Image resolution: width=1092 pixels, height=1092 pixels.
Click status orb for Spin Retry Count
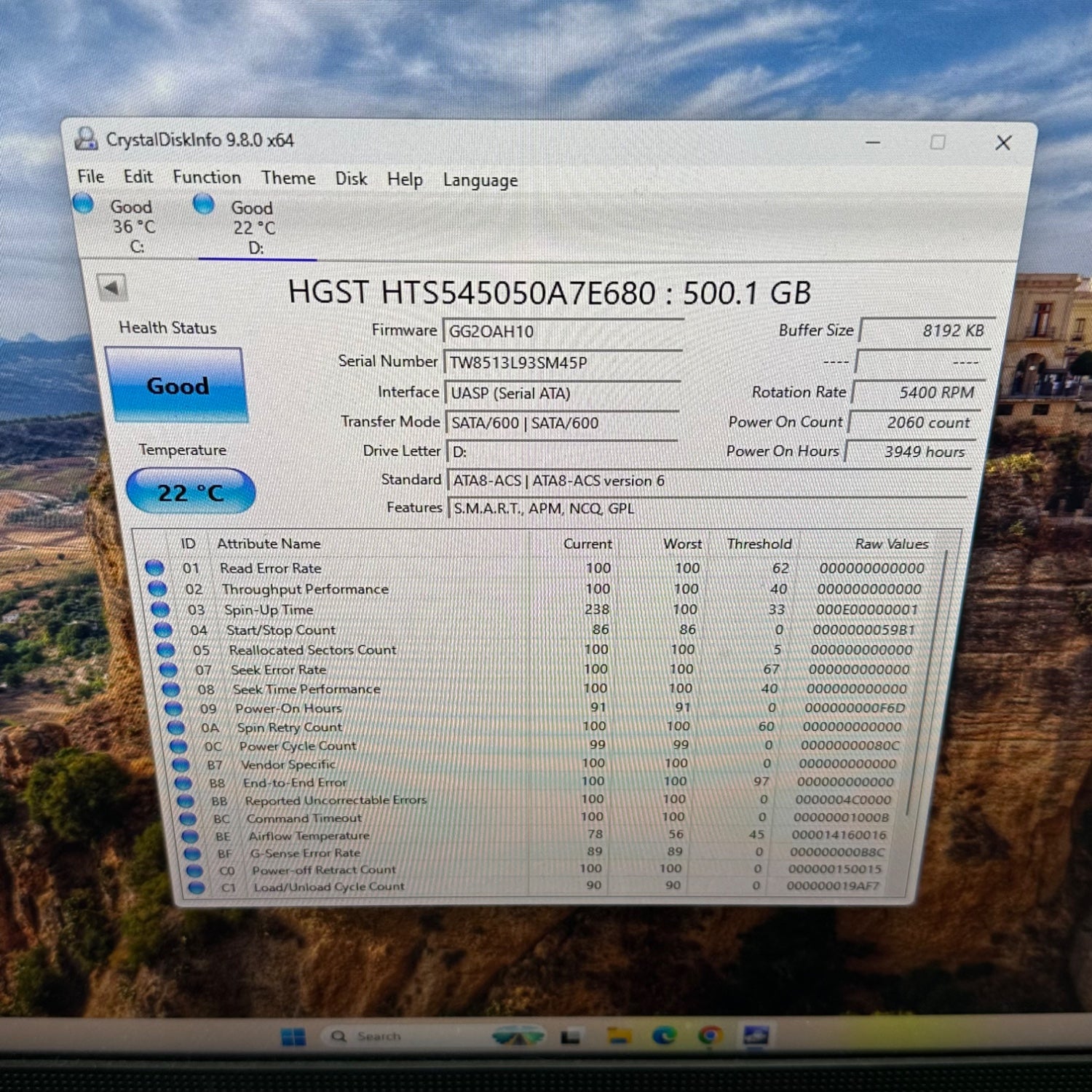pos(176,727)
